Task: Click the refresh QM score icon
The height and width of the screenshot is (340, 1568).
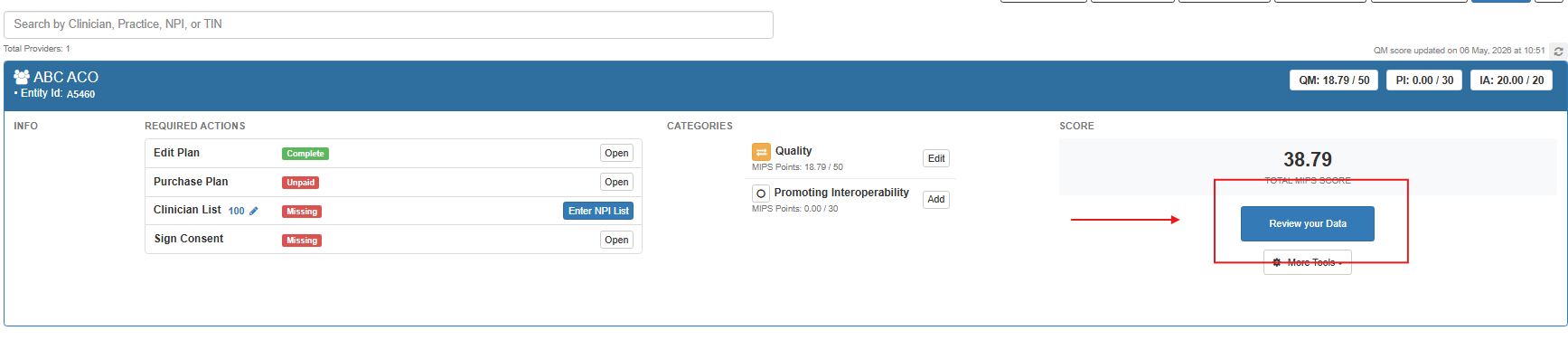Action: pos(1558,52)
